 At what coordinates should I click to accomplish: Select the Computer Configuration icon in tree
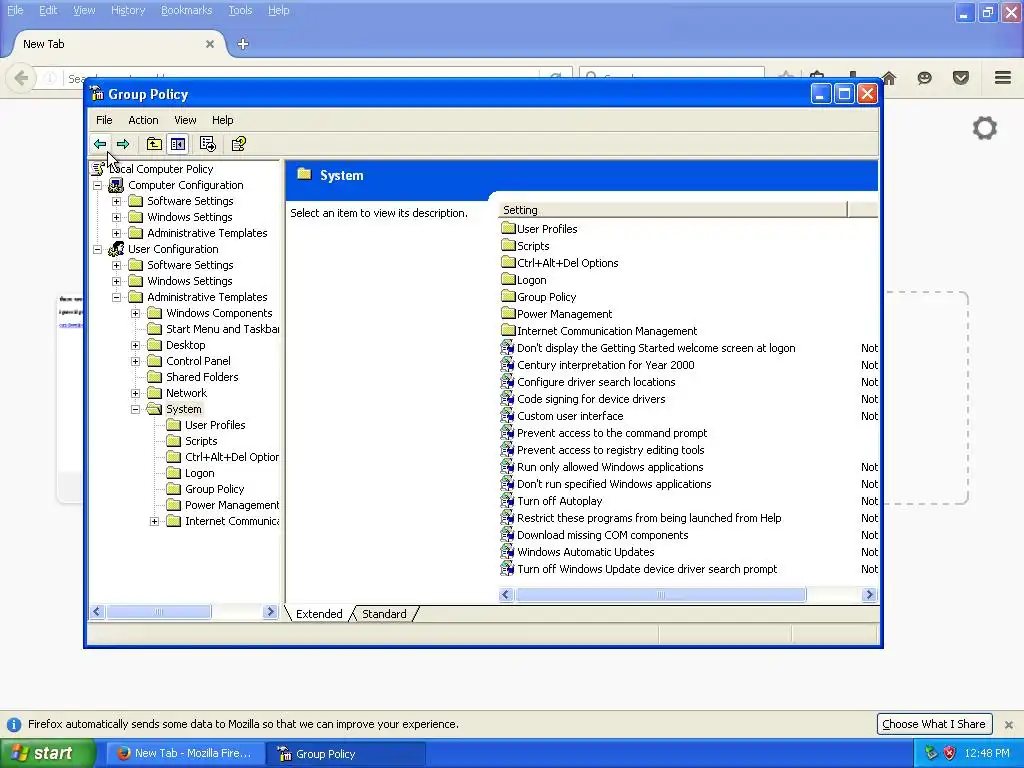click(116, 185)
